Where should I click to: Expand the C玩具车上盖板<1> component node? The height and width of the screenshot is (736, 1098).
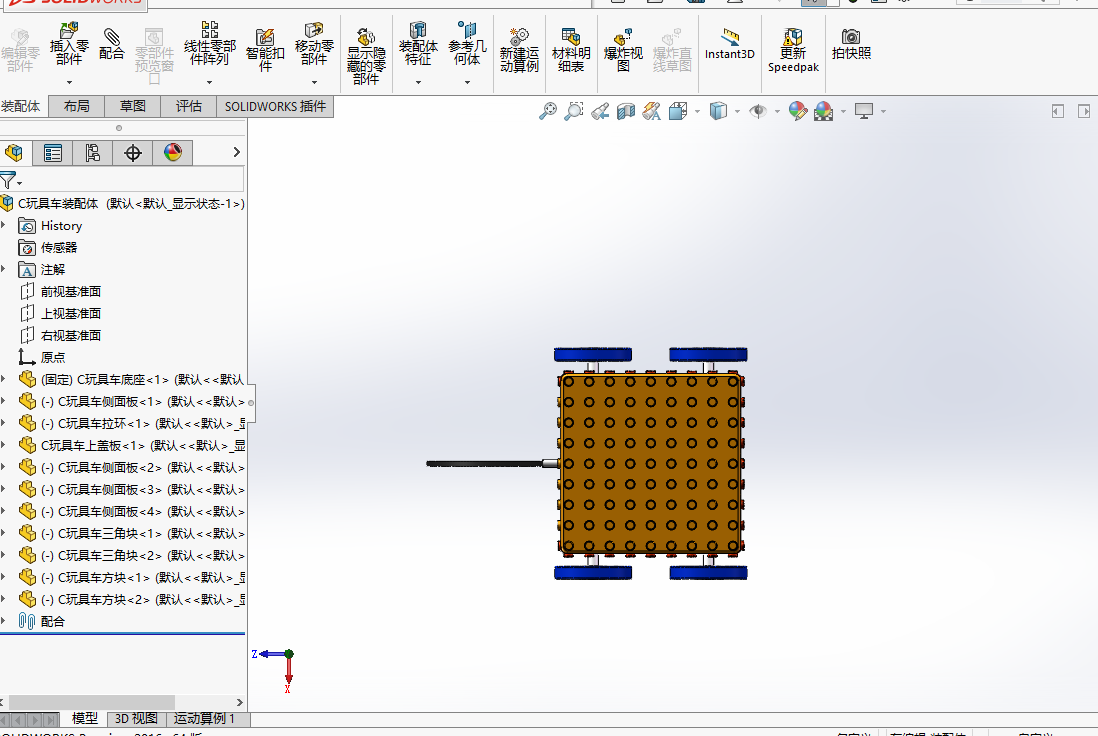pos(4,445)
